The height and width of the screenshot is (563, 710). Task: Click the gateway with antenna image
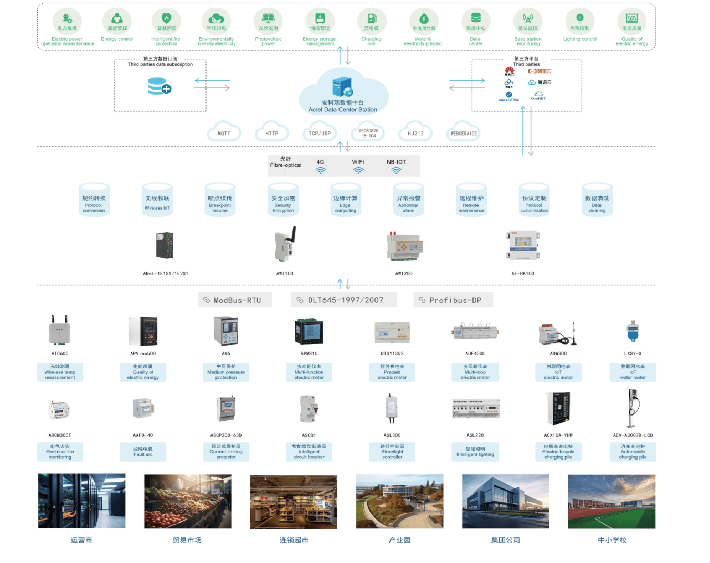(x=285, y=244)
